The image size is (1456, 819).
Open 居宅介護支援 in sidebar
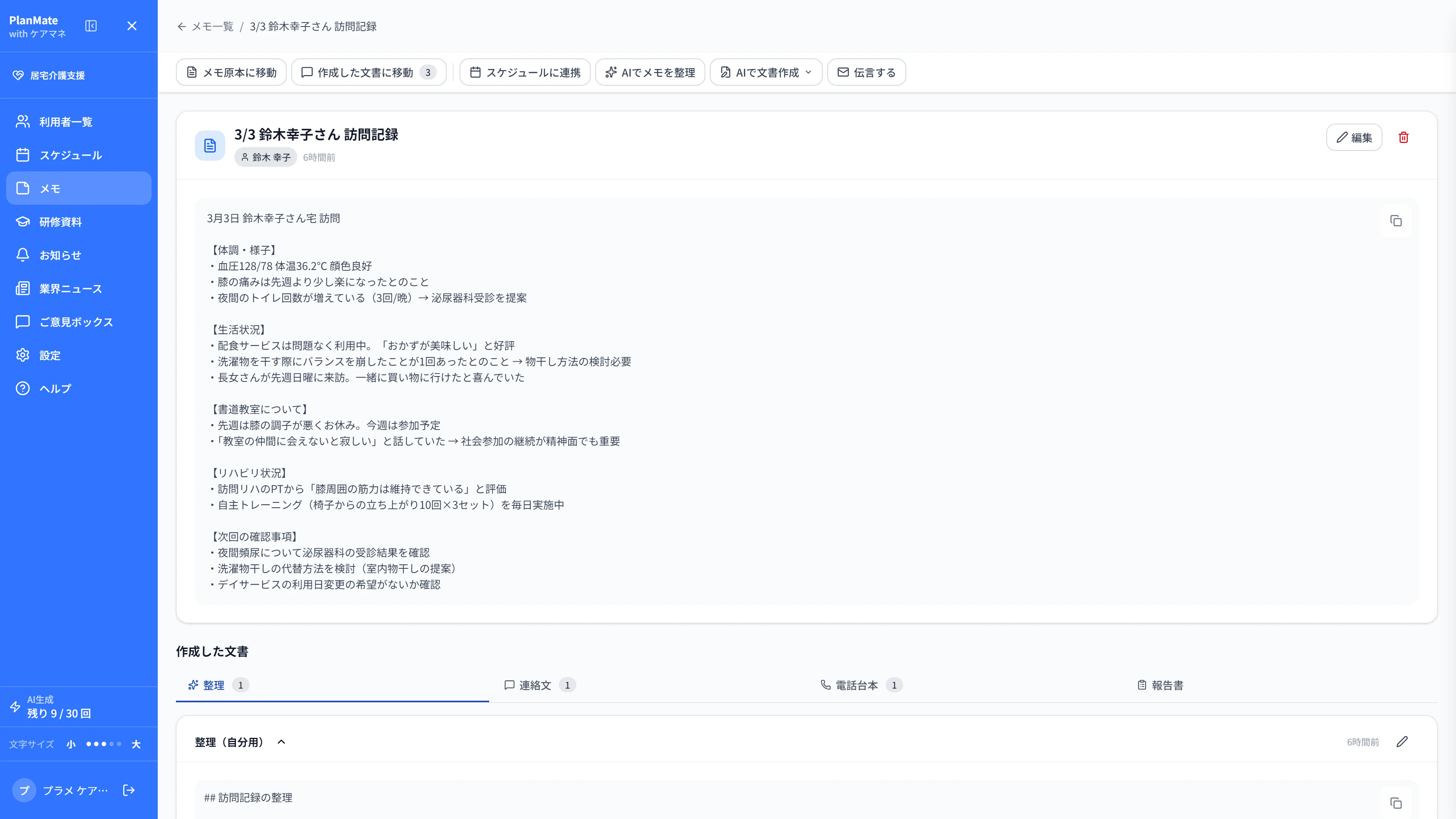(49, 76)
